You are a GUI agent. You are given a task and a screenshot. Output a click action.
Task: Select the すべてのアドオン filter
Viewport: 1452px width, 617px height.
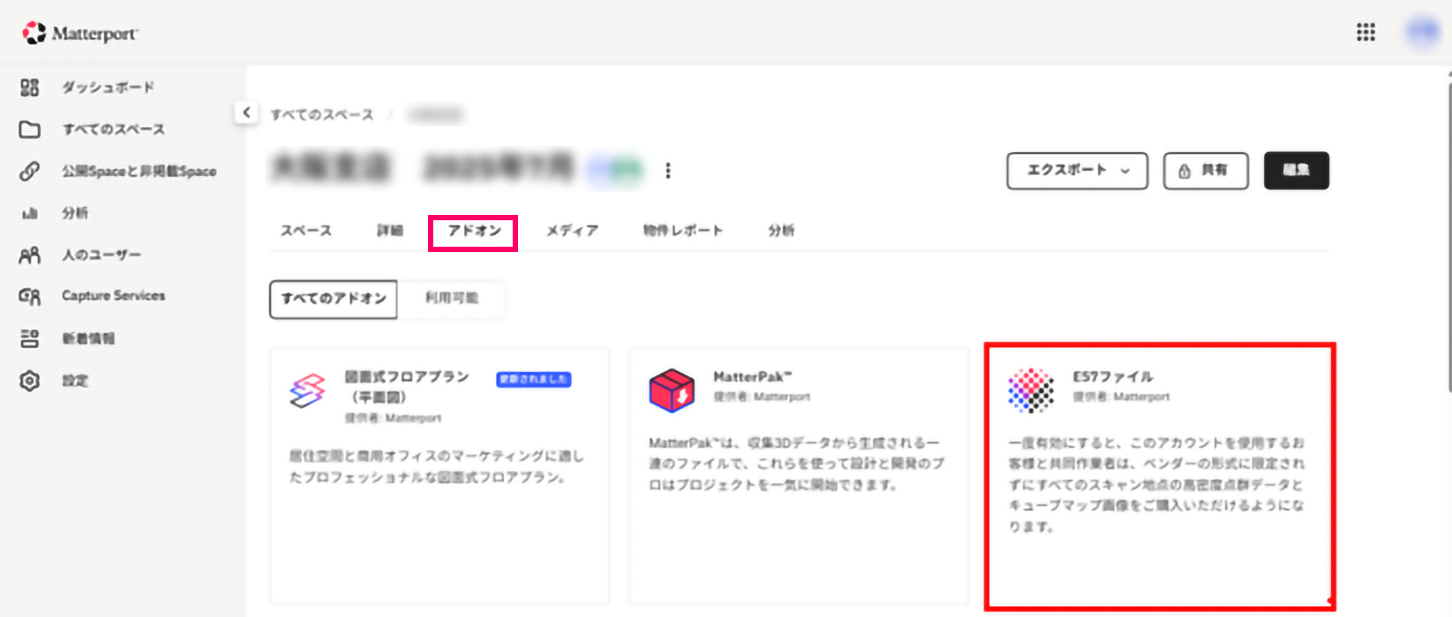(x=334, y=299)
